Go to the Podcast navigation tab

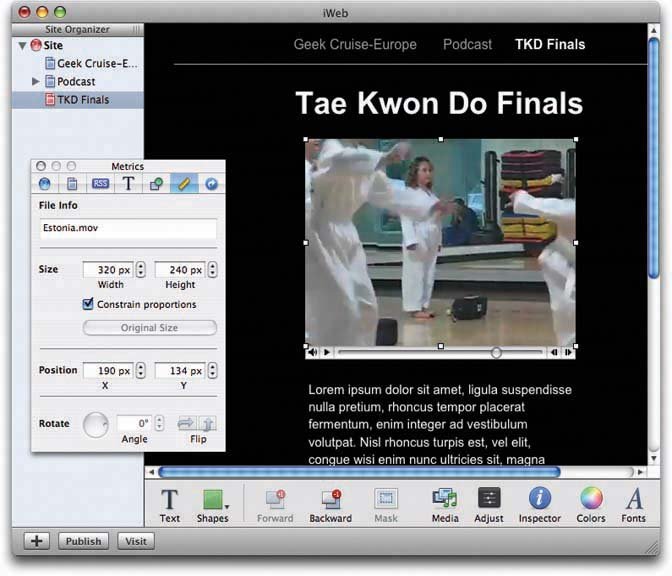pos(467,44)
